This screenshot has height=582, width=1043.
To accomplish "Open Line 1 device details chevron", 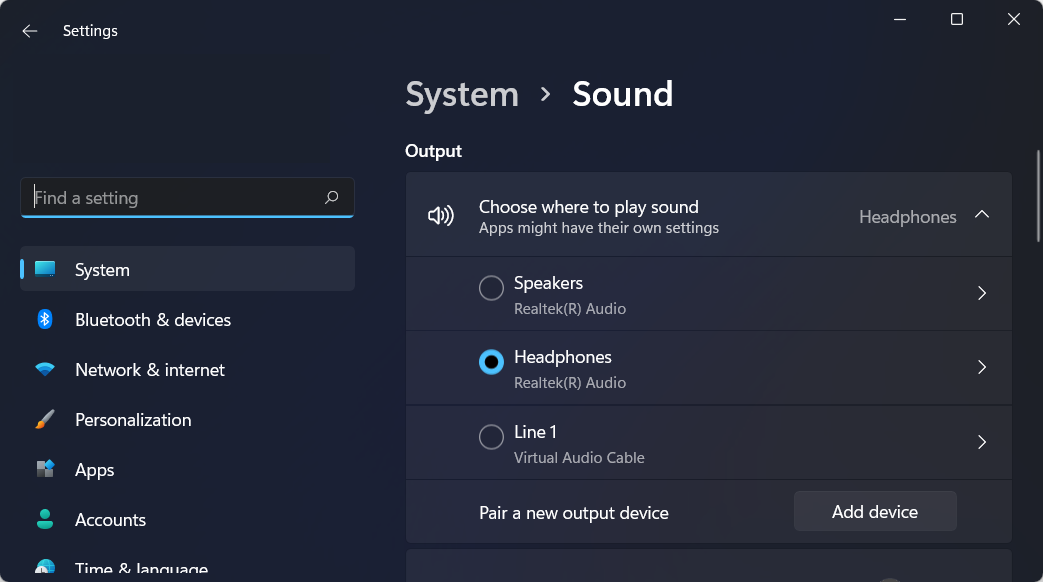I will pos(982,442).
